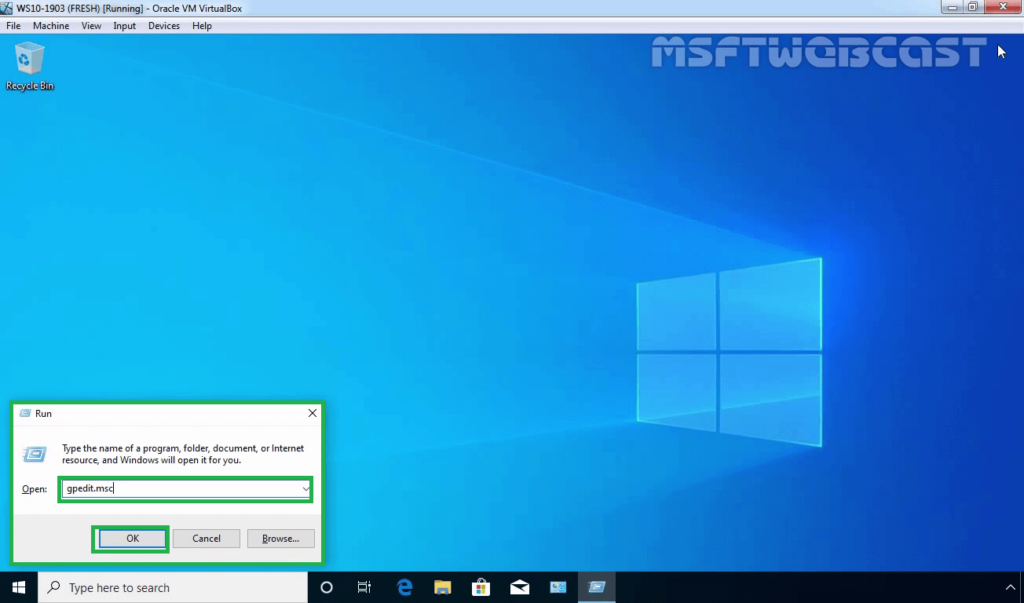Open Microsoft Store from taskbar
Image resolution: width=1024 pixels, height=603 pixels.
pyautogui.click(x=481, y=587)
